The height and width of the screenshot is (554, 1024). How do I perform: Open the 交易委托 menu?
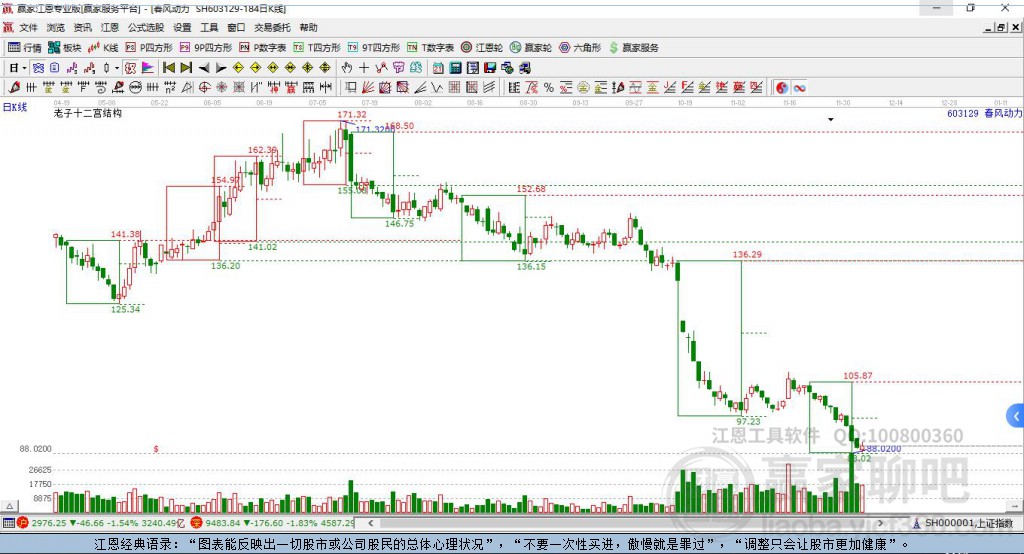[272, 27]
